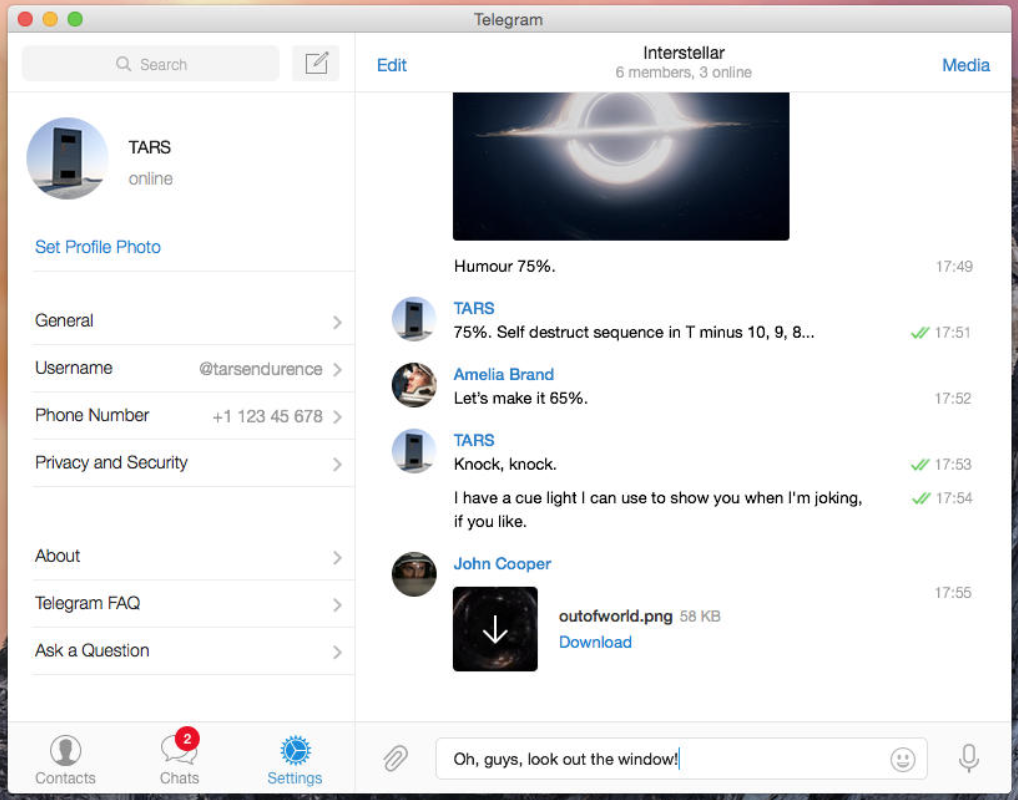Viewport: 1018px width, 800px height.
Task: Open the emoji smiley picker
Action: 902,760
